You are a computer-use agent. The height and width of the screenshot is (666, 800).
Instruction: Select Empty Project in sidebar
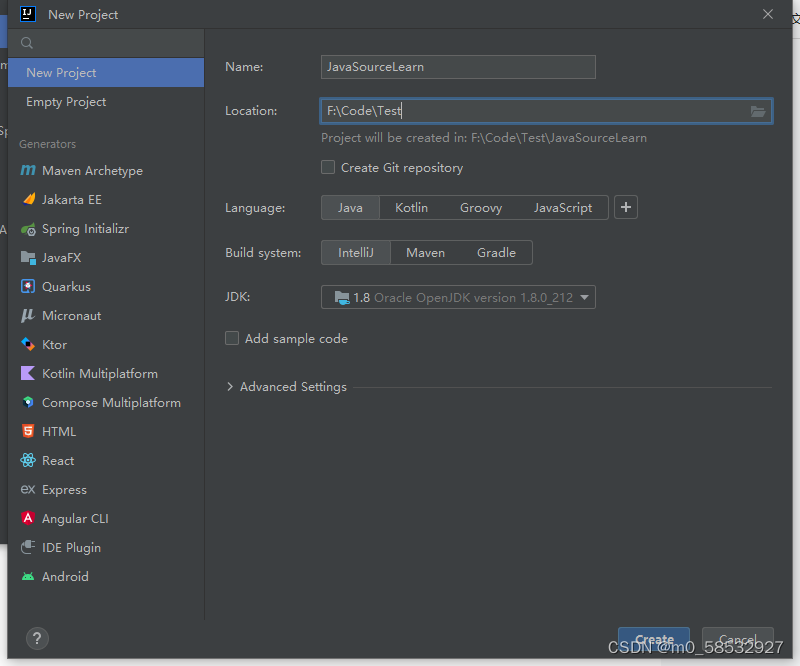[x=106, y=102]
